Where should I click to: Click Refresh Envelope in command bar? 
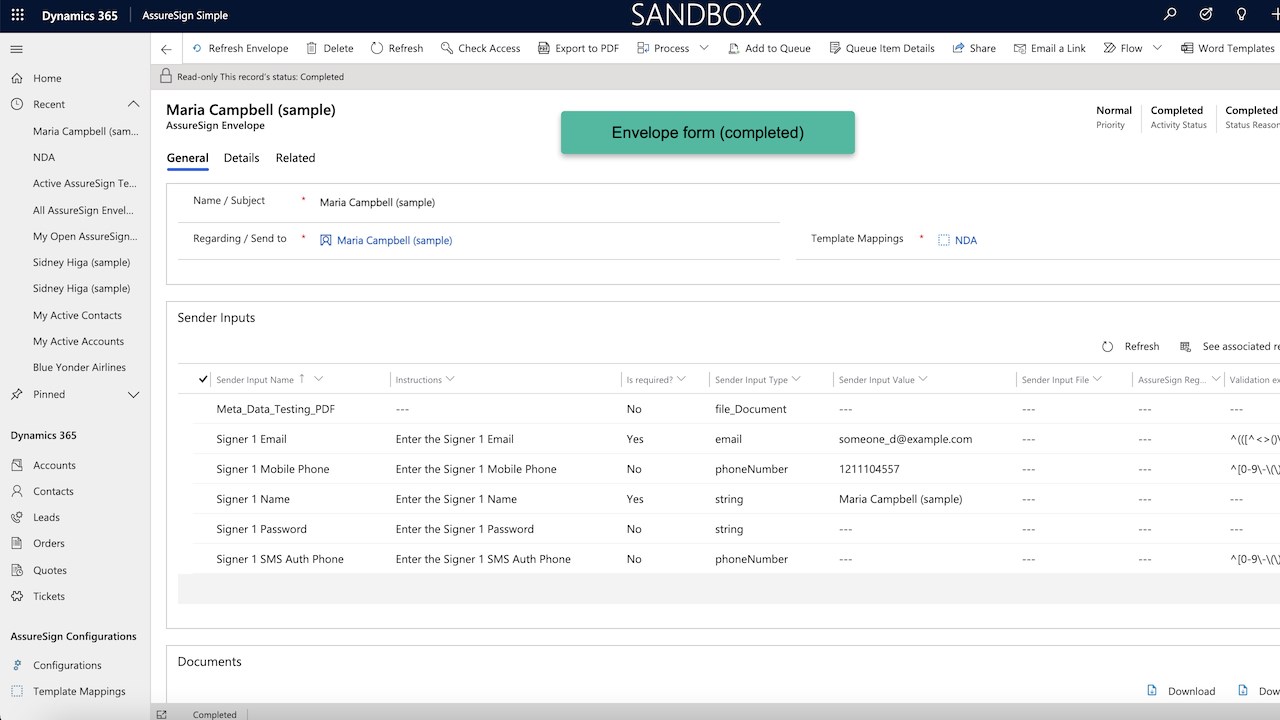[x=240, y=48]
